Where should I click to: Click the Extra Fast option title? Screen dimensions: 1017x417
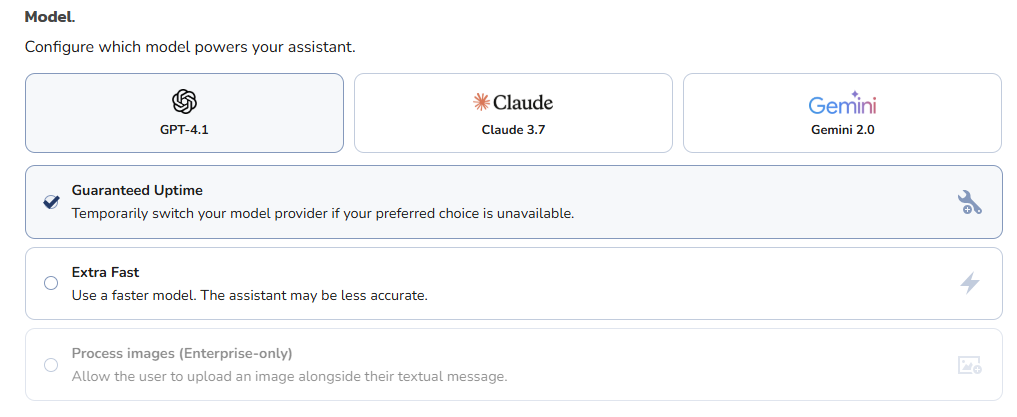click(105, 272)
